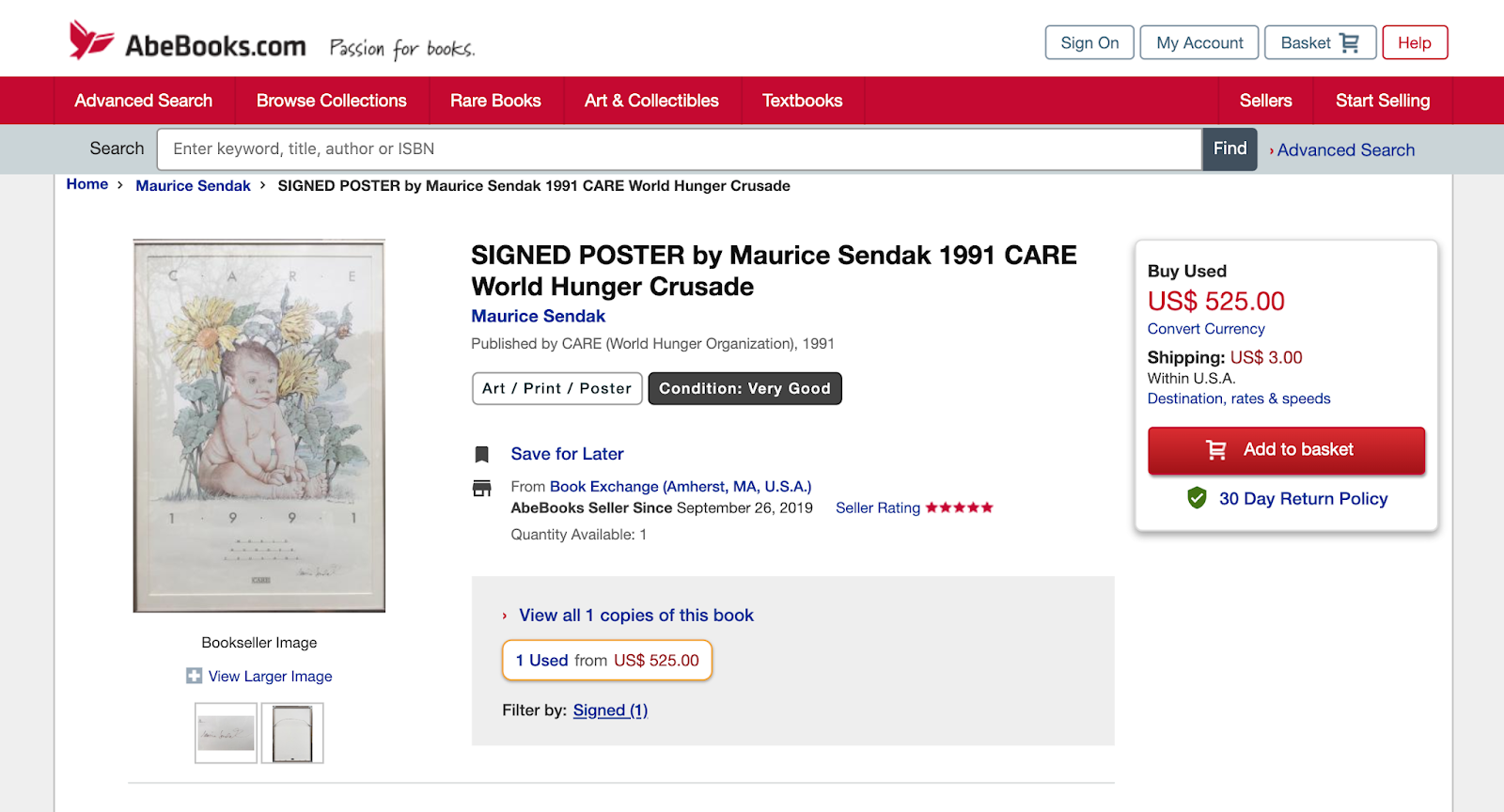Open the Convert Currency link
This screenshot has width=1504, height=812.
(x=1206, y=329)
